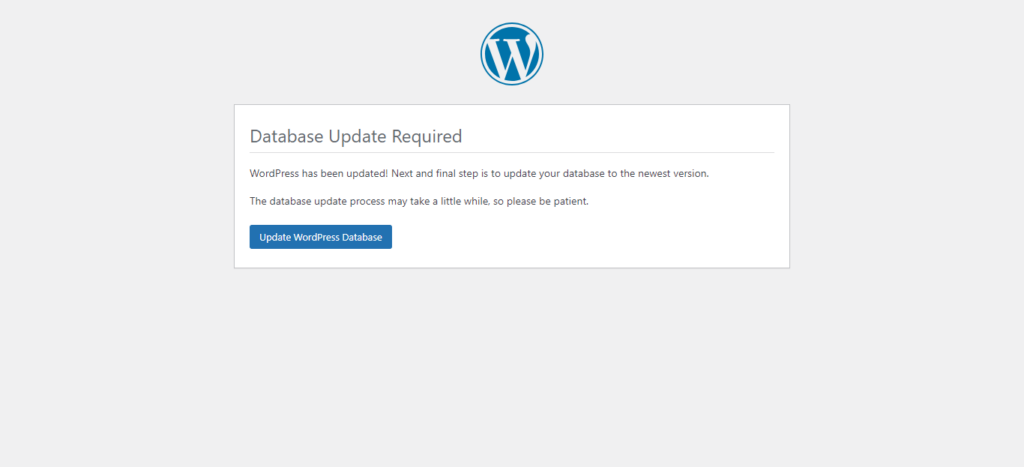Screen dimensions: 1024x467
Task: Click the Database Update Required heading
Action: click(x=355, y=137)
